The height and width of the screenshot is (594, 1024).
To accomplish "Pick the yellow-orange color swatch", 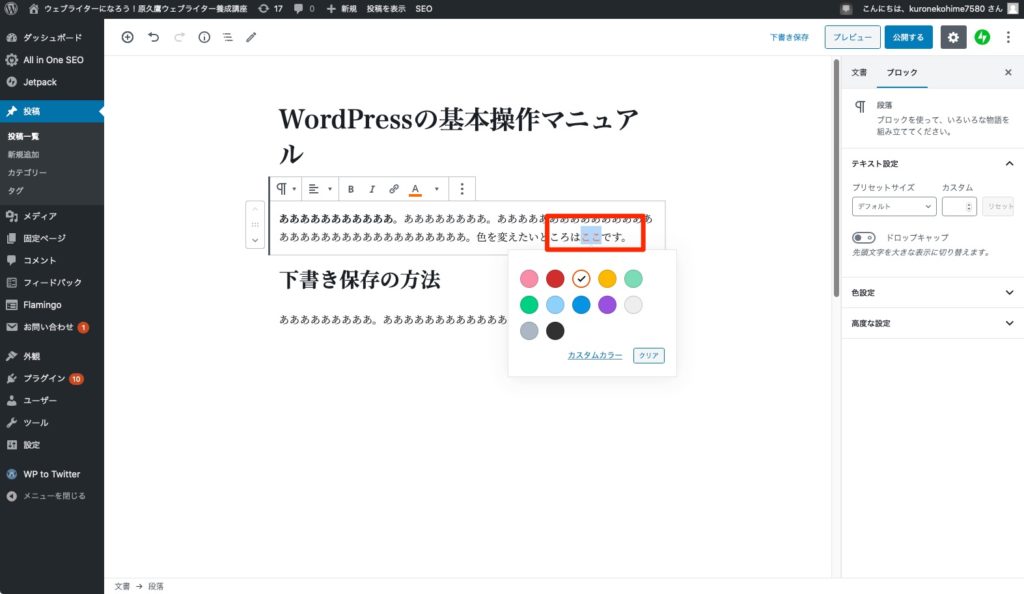I will [x=607, y=279].
